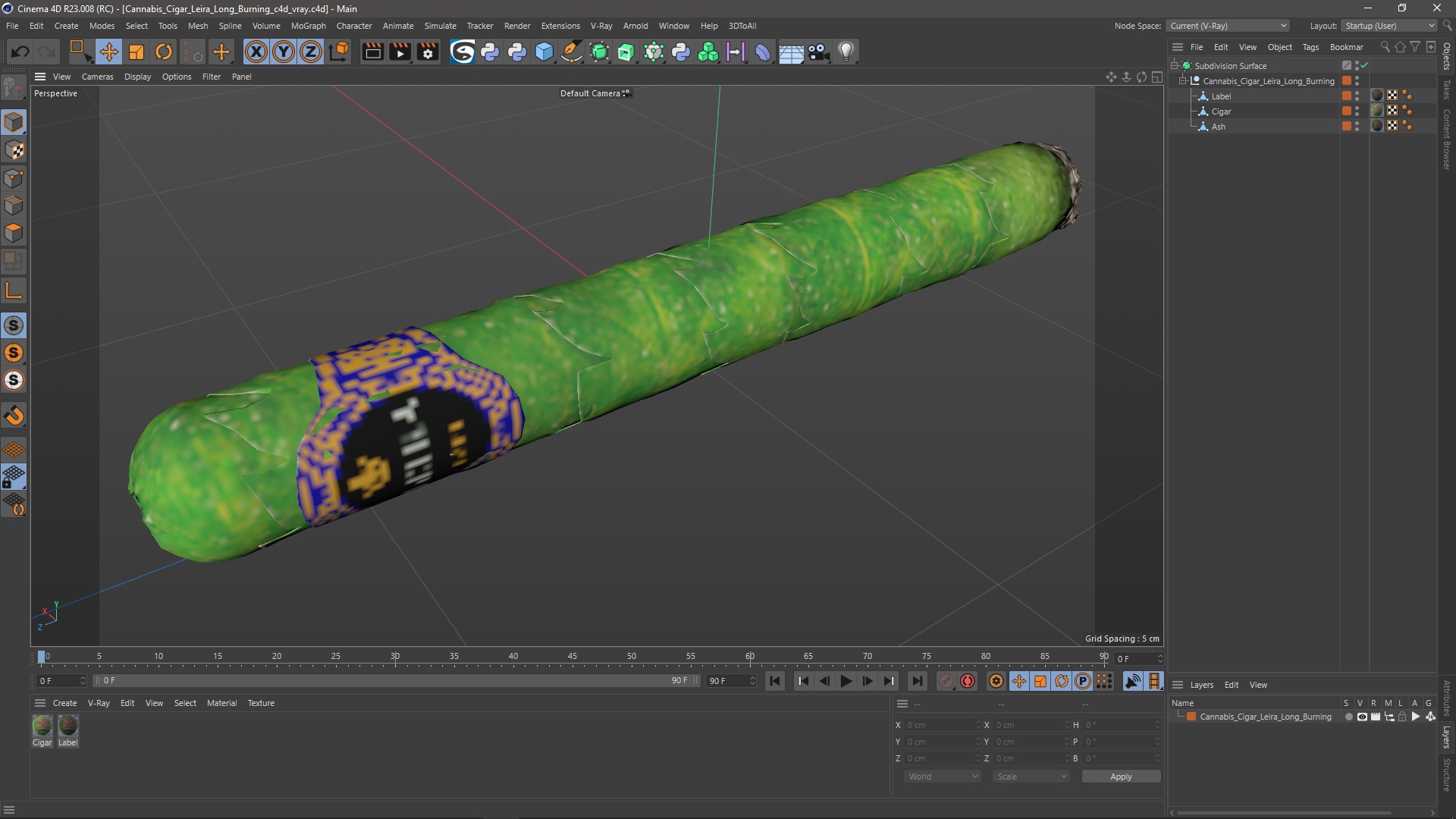Open the MoGraph Cloner icon

[x=708, y=52]
